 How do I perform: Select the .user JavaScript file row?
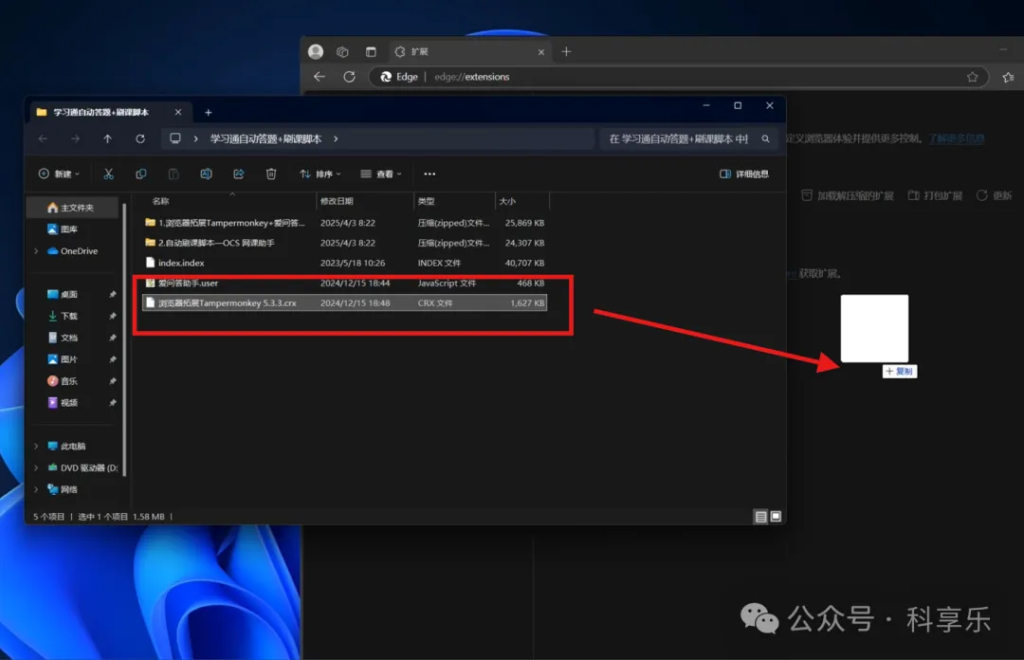coord(345,283)
